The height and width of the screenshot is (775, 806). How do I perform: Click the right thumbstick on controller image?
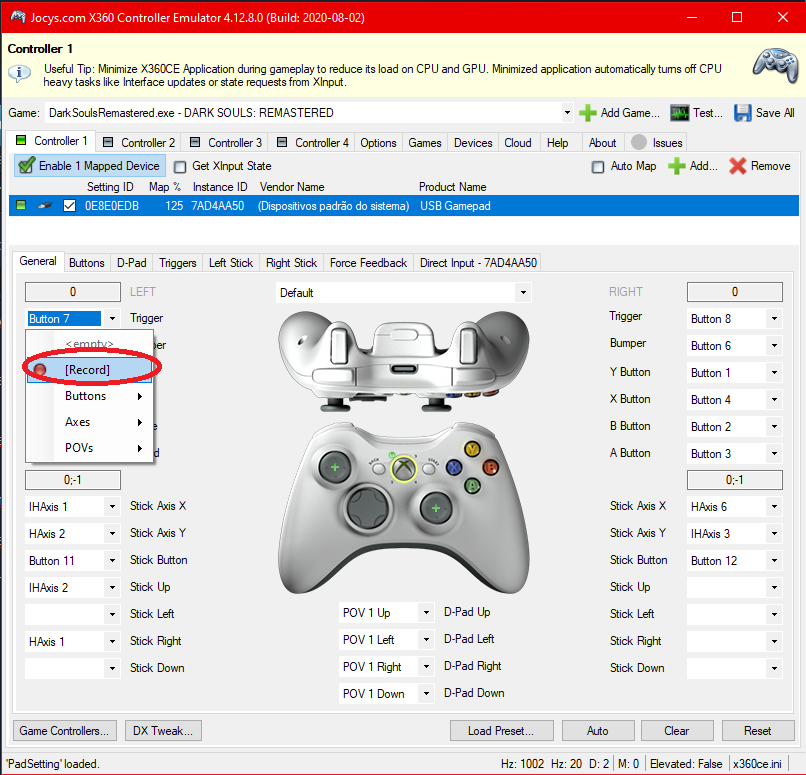point(436,508)
